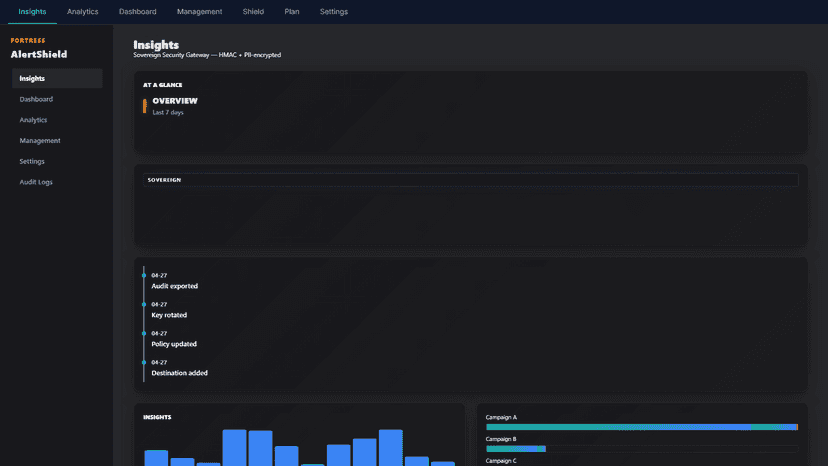Image resolution: width=828 pixels, height=466 pixels.
Task: Click the FORTRESS brand label
Action: tap(28, 41)
